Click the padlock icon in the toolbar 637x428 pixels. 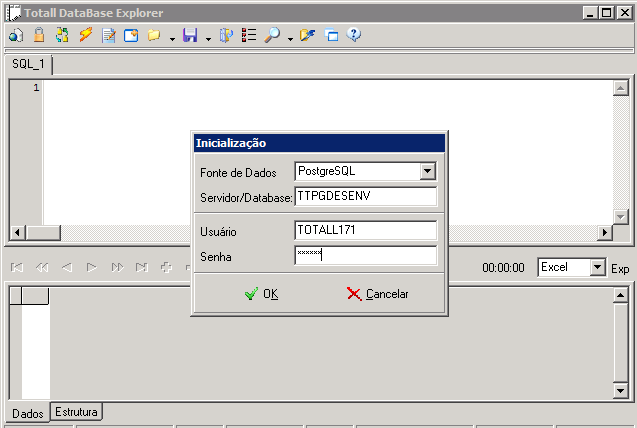pyautogui.click(x=39, y=35)
